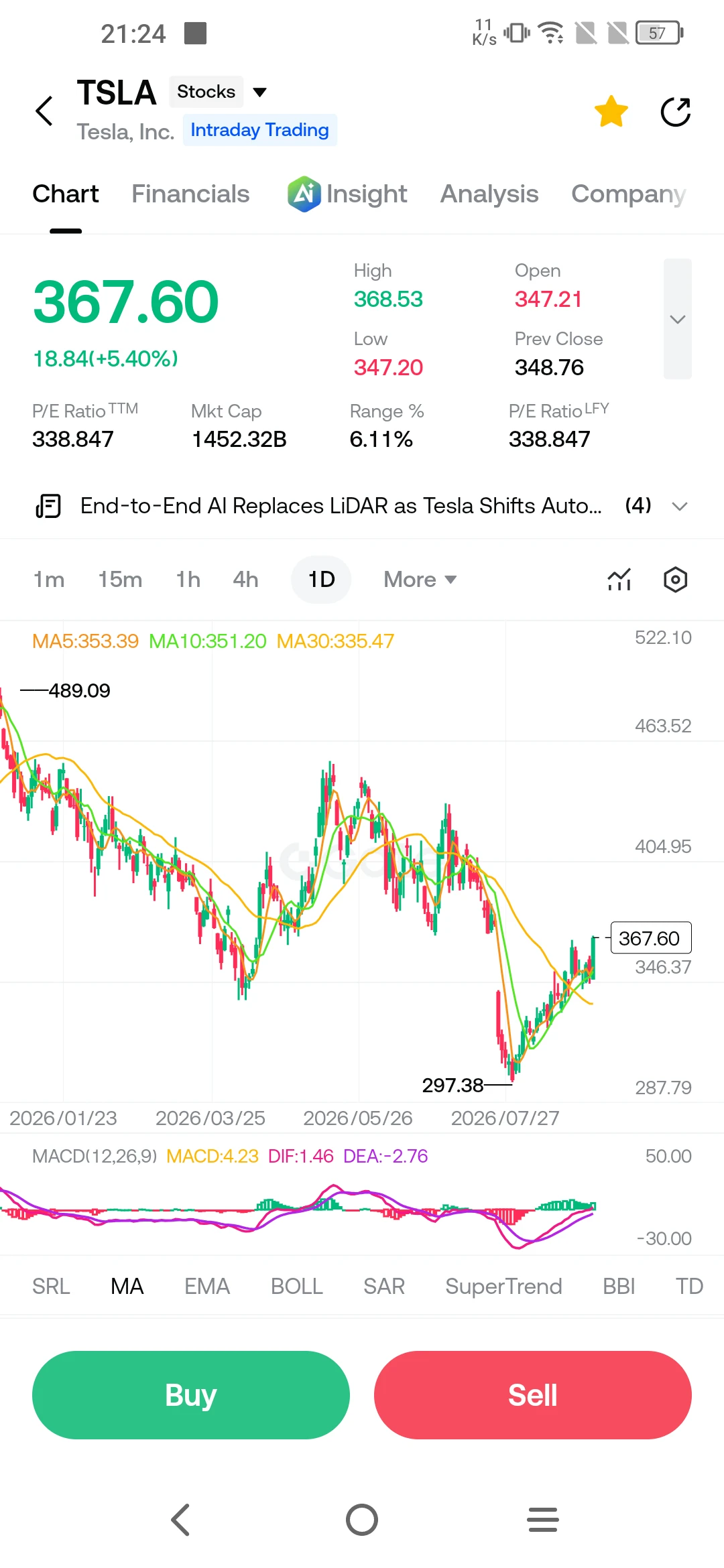
Task: Select the SAR indicator
Action: 384,1287
